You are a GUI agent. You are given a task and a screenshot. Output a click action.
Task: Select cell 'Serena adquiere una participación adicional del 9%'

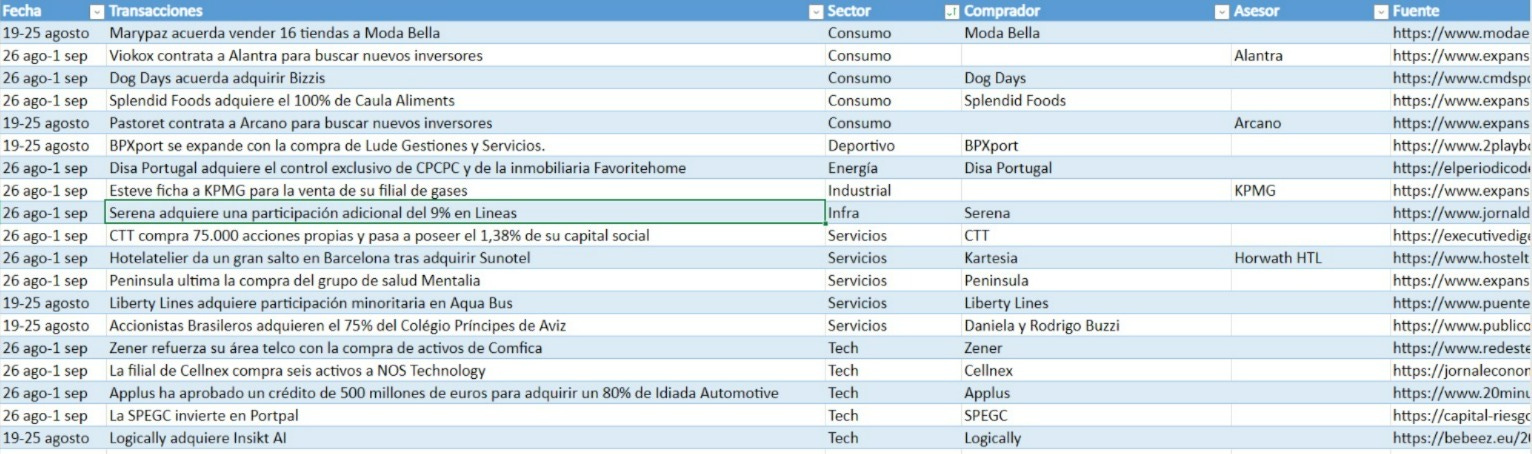465,213
